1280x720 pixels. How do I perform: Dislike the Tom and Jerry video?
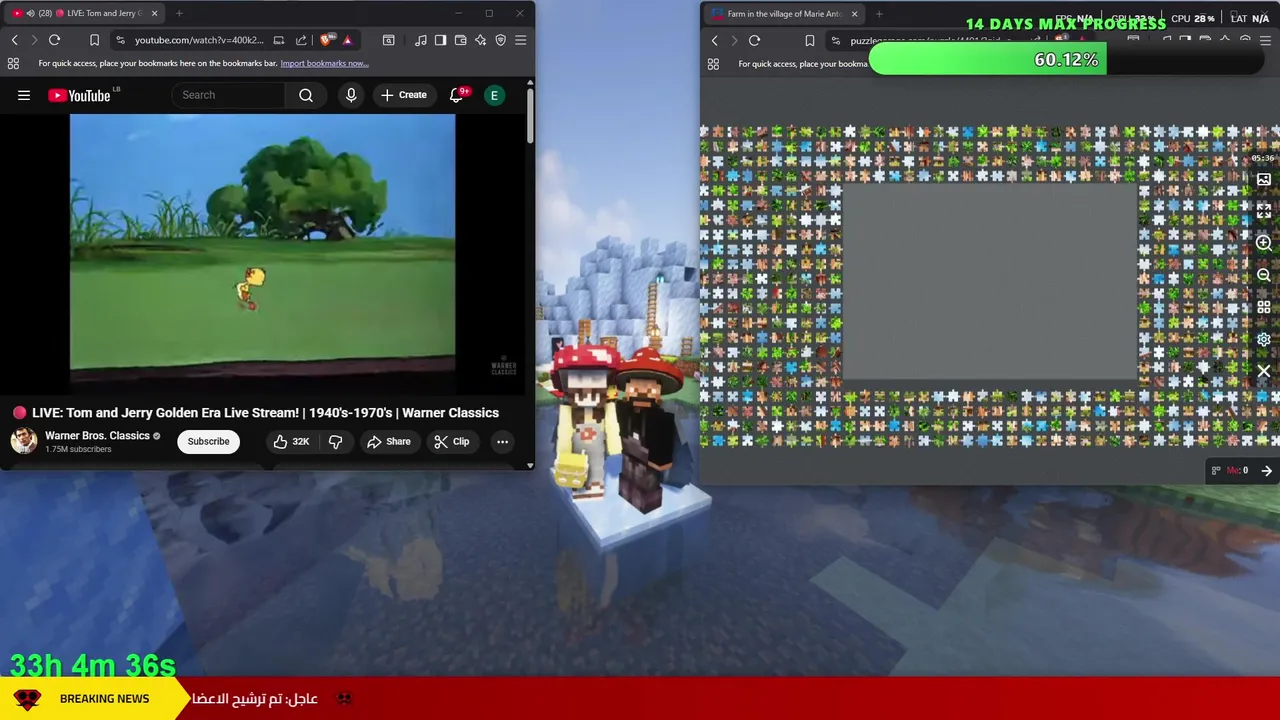tap(336, 441)
